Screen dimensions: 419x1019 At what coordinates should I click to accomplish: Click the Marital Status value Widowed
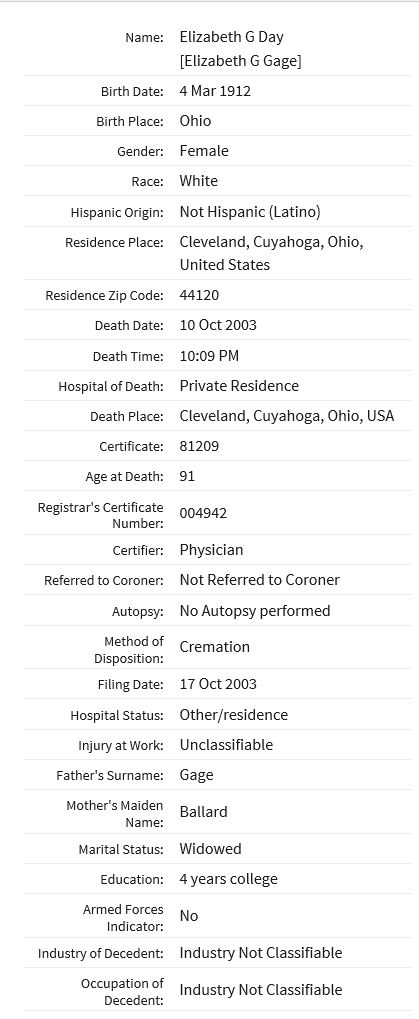pyautogui.click(x=210, y=849)
